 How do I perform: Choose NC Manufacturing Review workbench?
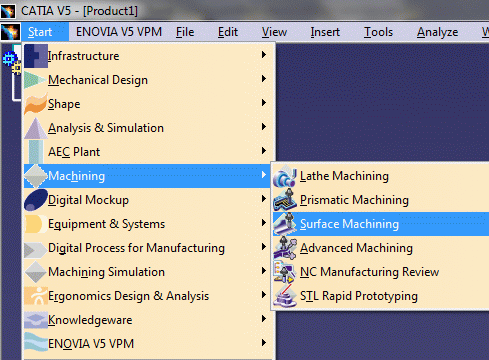[x=381, y=272]
